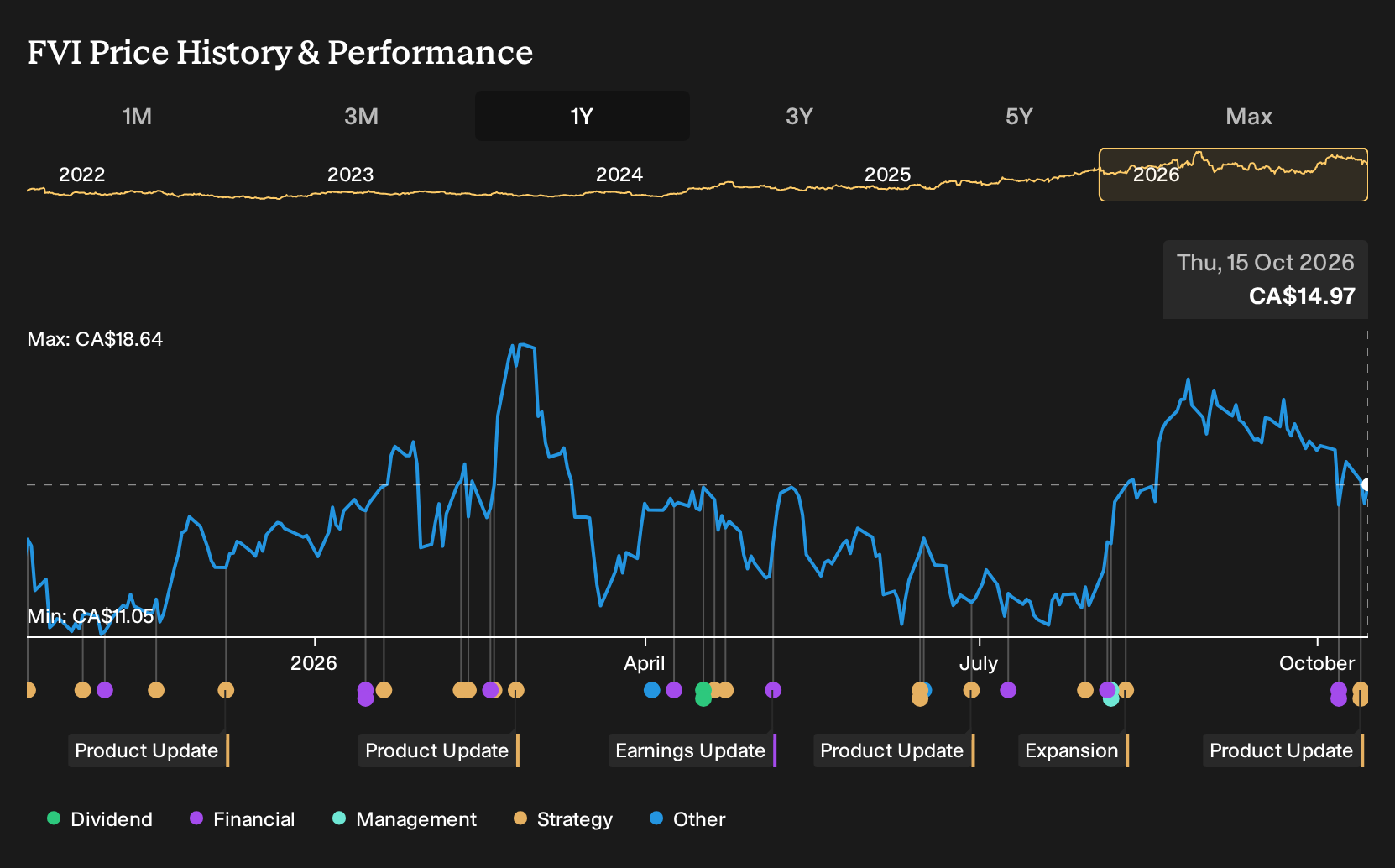Toggle the Other legend filter
The width and height of the screenshot is (1395, 868).
(687, 819)
